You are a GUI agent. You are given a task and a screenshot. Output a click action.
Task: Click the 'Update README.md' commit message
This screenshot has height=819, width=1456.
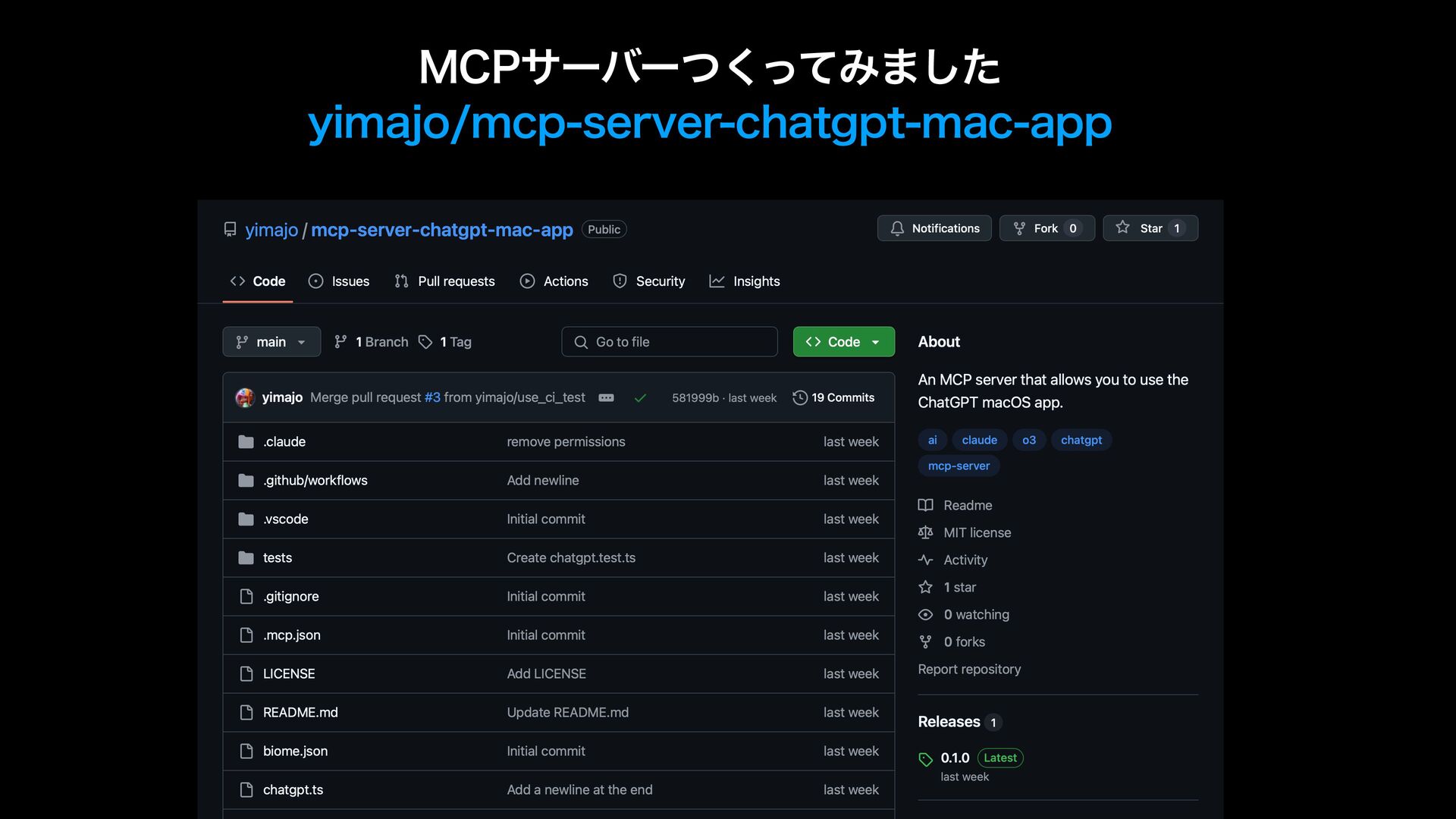click(x=568, y=712)
